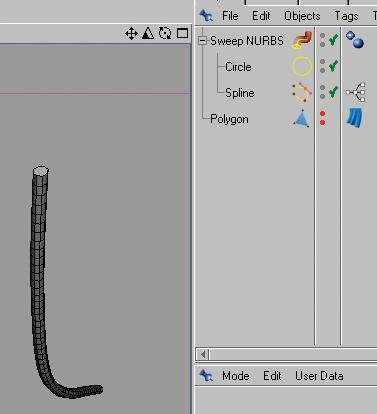Toggle the Polygon red visibility dots
The height and width of the screenshot is (414, 377).
point(322,118)
